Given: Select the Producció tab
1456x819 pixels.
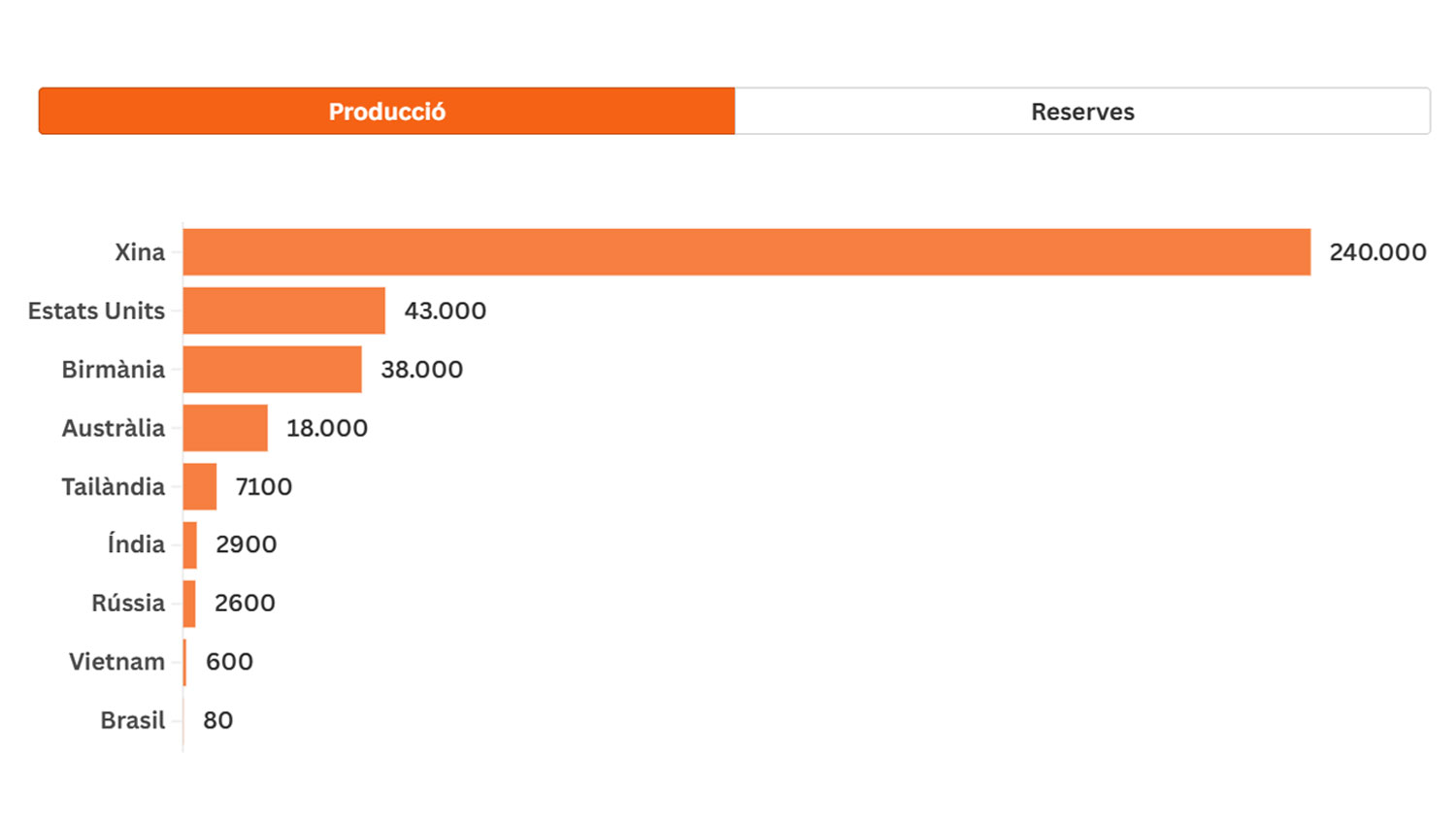Looking at the screenshot, I should (386, 112).
